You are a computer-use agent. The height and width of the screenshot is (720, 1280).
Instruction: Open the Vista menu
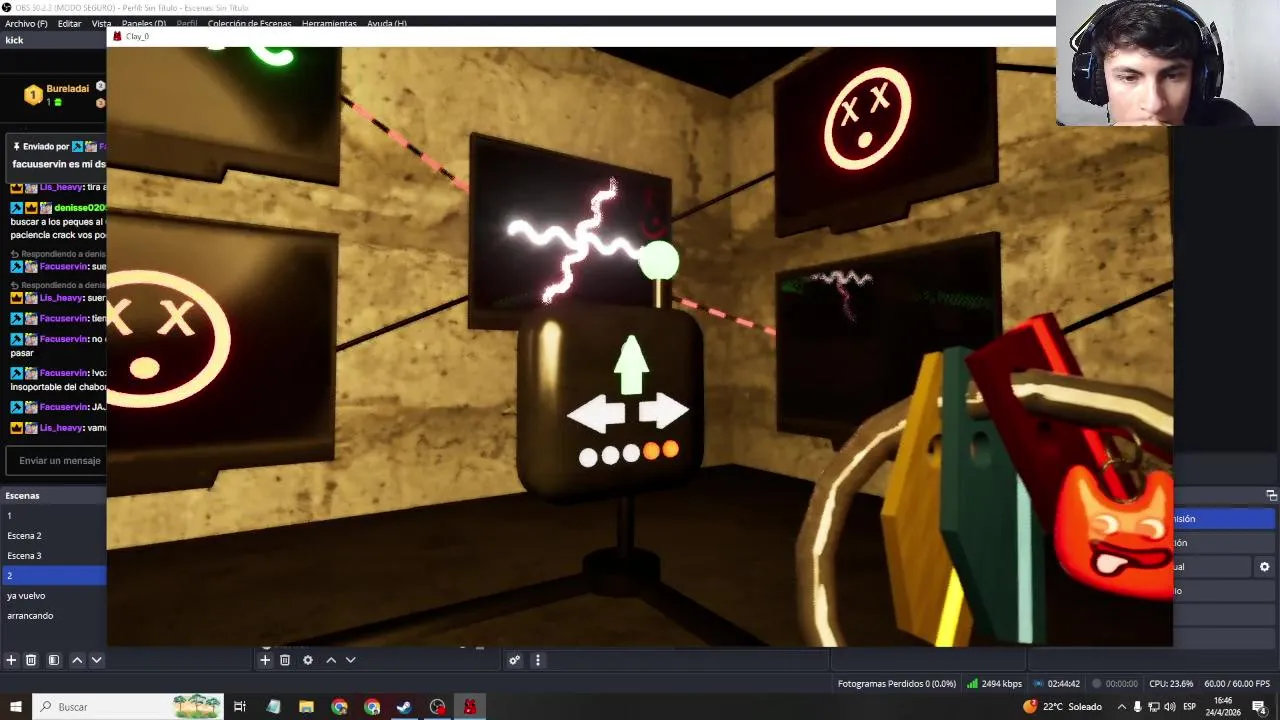tap(101, 23)
